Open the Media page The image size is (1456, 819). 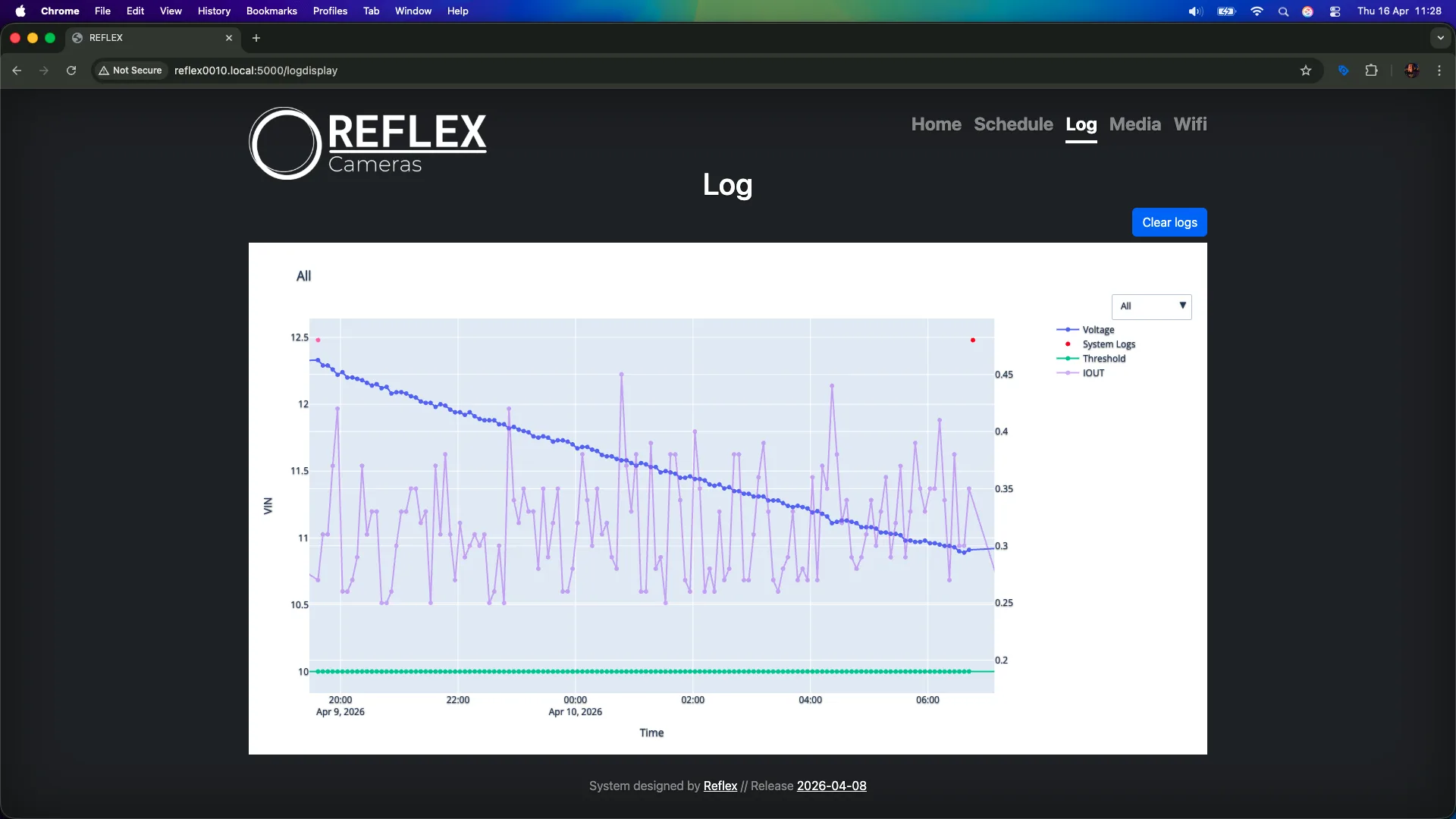(1134, 124)
